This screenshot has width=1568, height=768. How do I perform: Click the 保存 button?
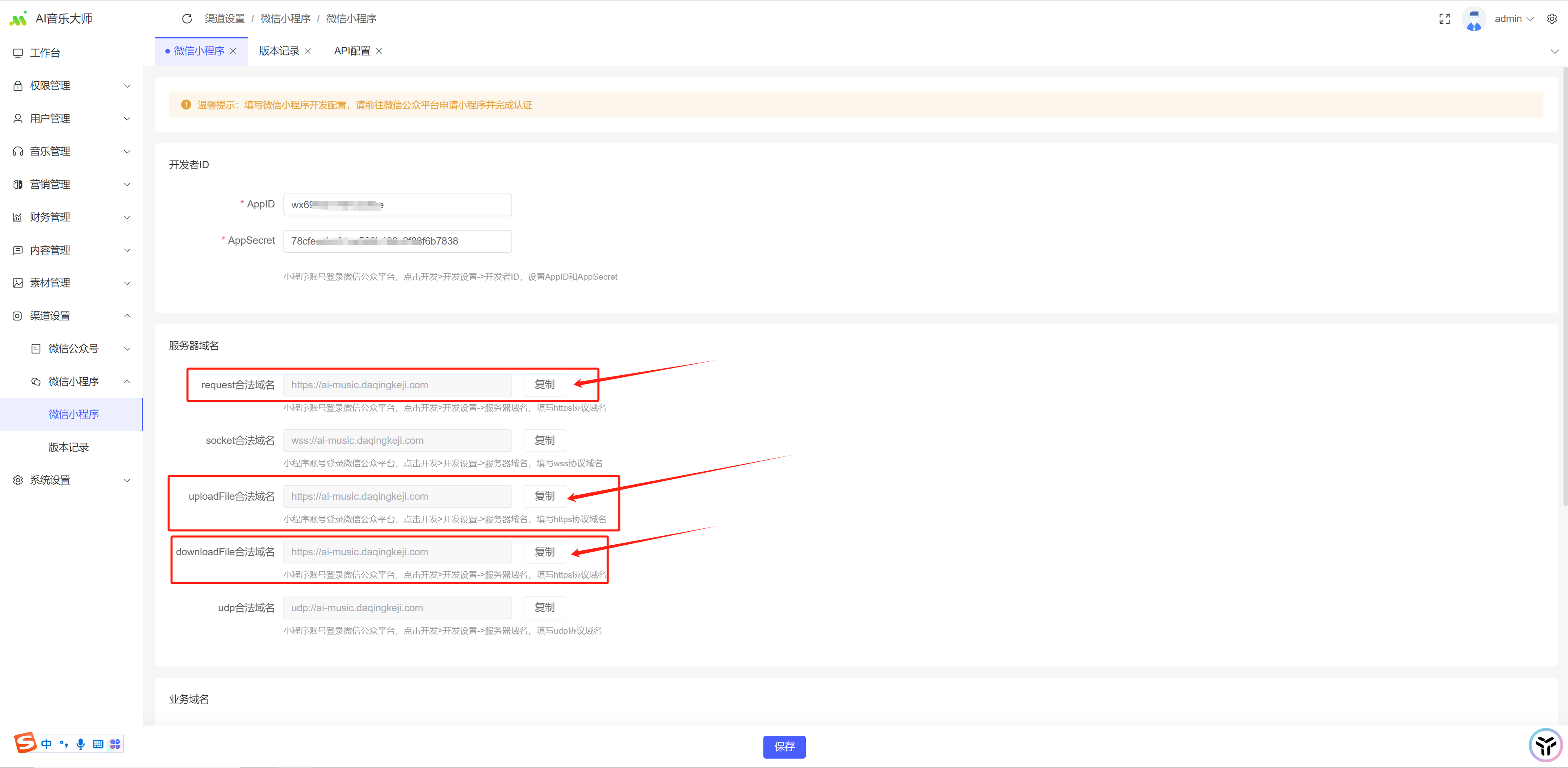coord(784,747)
